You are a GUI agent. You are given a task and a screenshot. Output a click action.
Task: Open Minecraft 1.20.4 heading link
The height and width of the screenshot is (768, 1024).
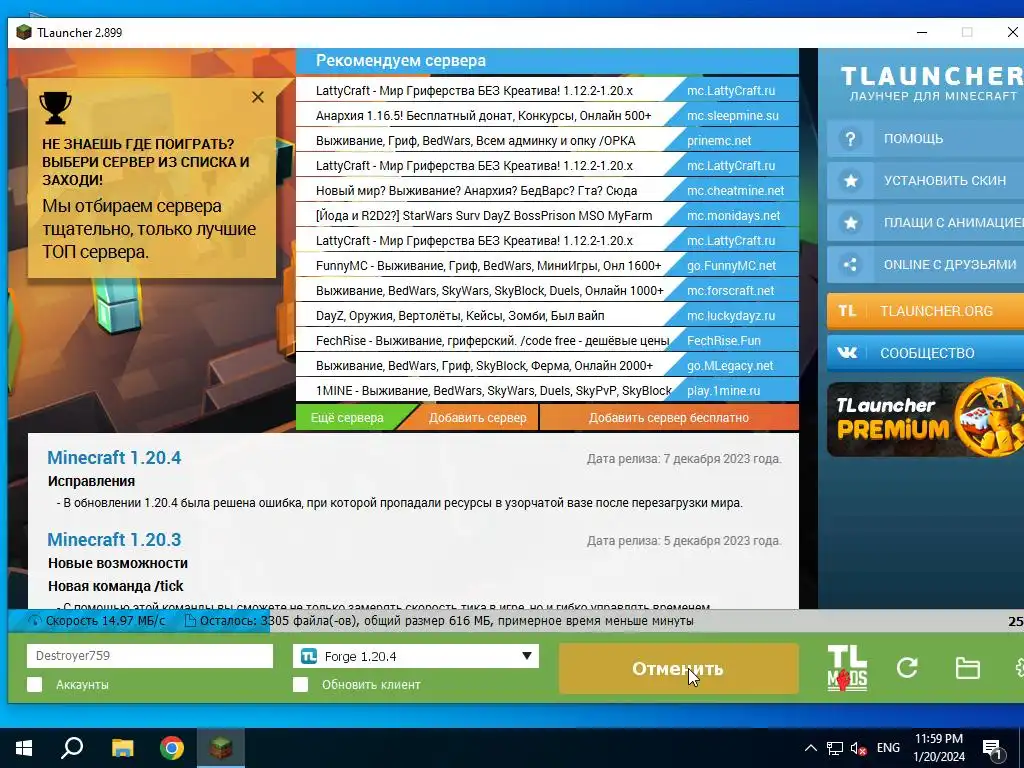114,458
